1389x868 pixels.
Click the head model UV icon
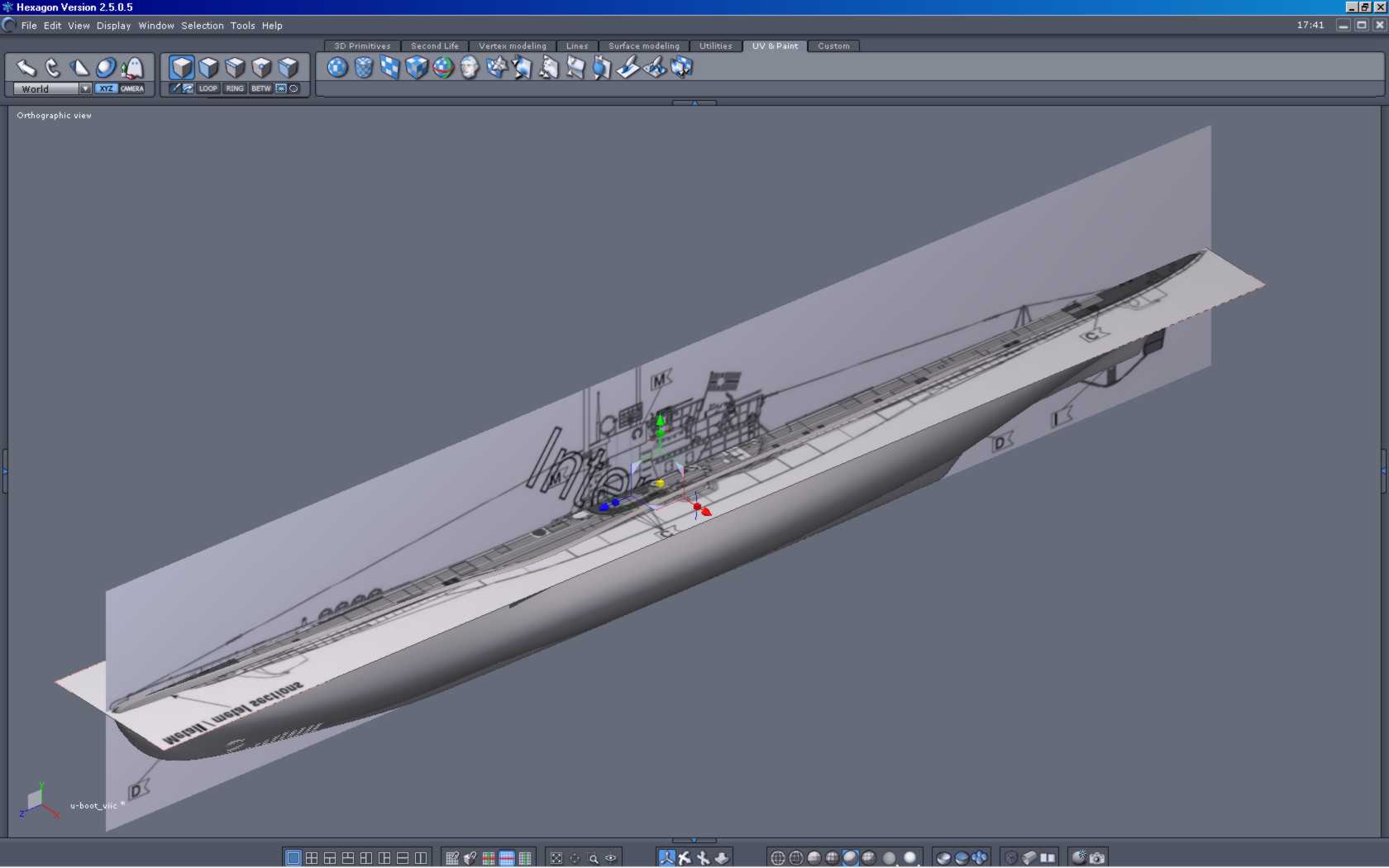point(470,68)
